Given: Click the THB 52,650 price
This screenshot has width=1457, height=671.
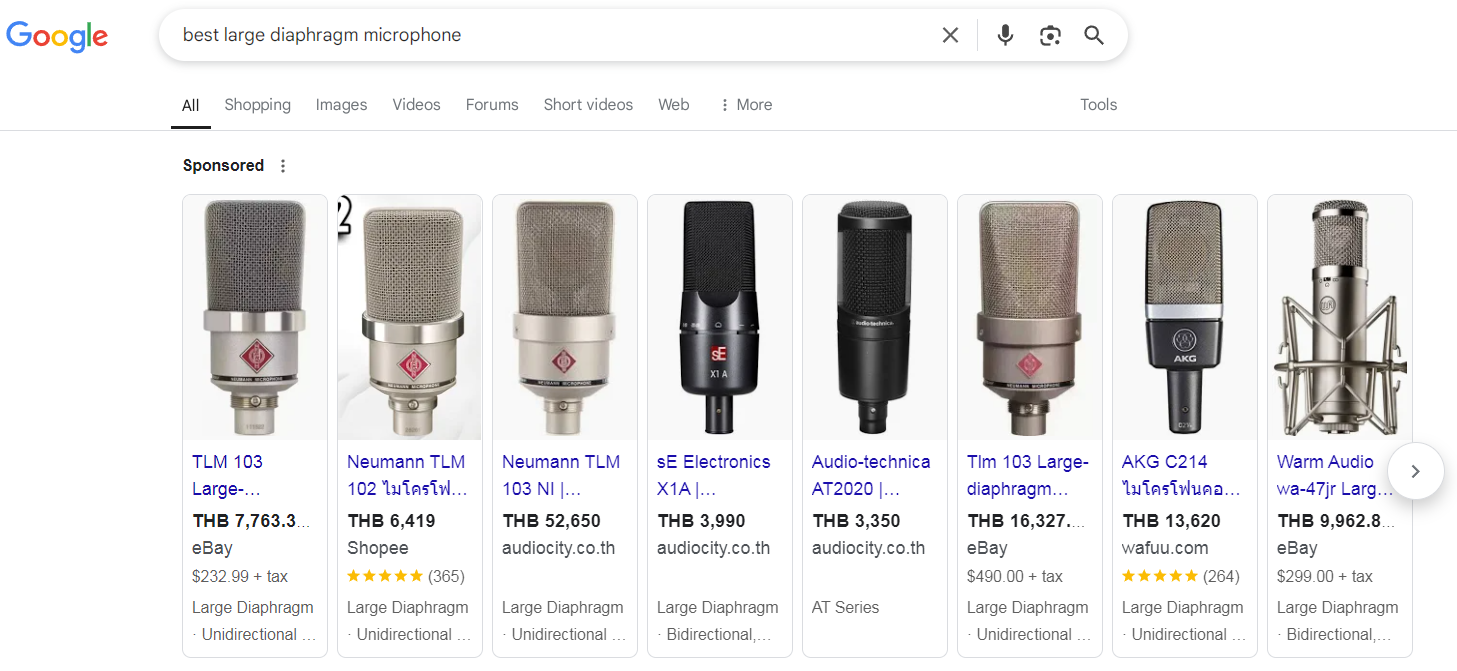Looking at the screenshot, I should tap(551, 521).
